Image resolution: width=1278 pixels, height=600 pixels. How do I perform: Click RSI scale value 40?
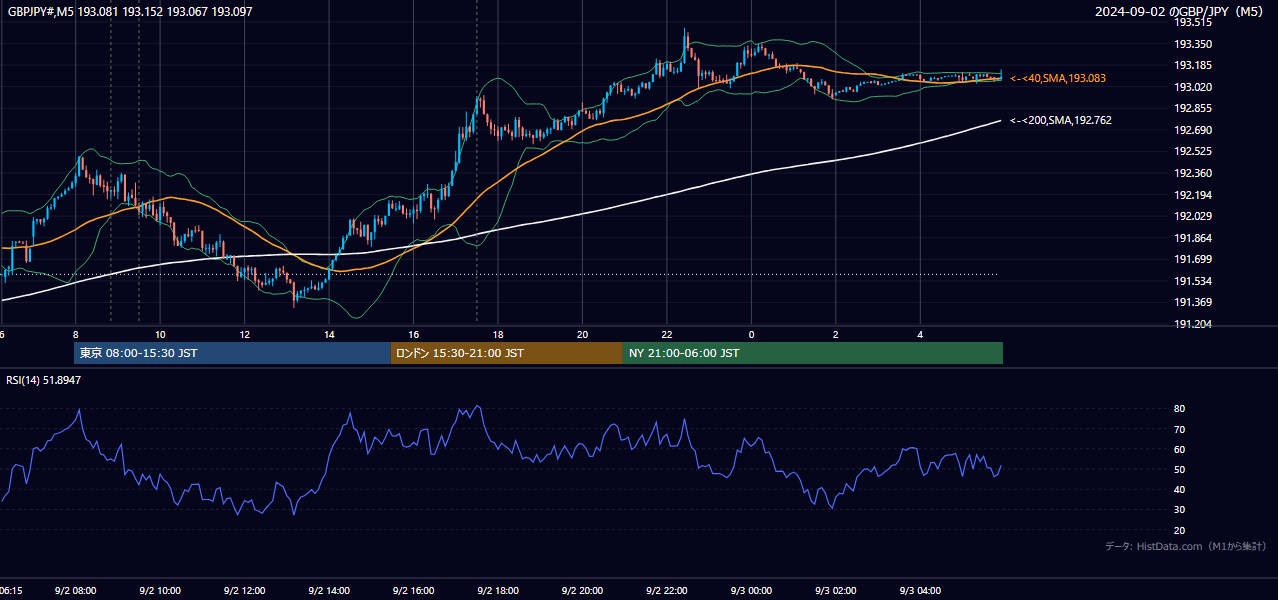tap(1180, 489)
